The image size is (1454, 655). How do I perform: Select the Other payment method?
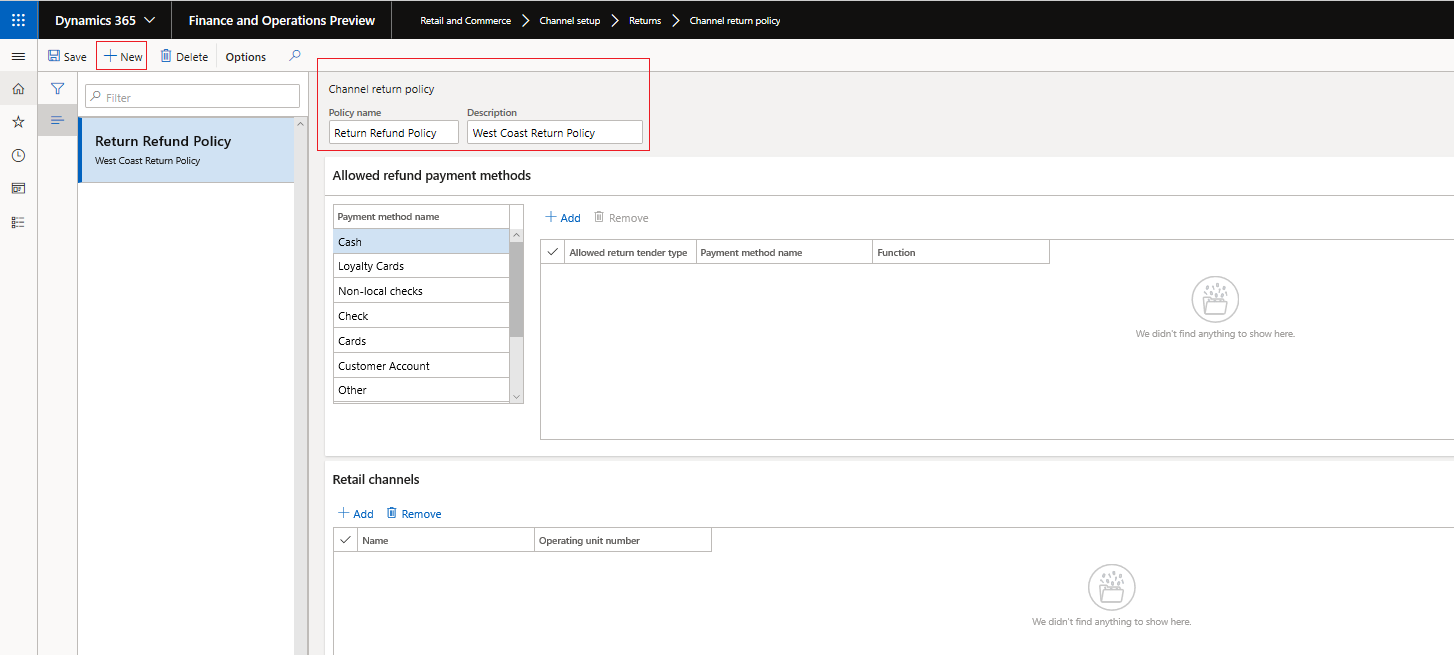422,390
